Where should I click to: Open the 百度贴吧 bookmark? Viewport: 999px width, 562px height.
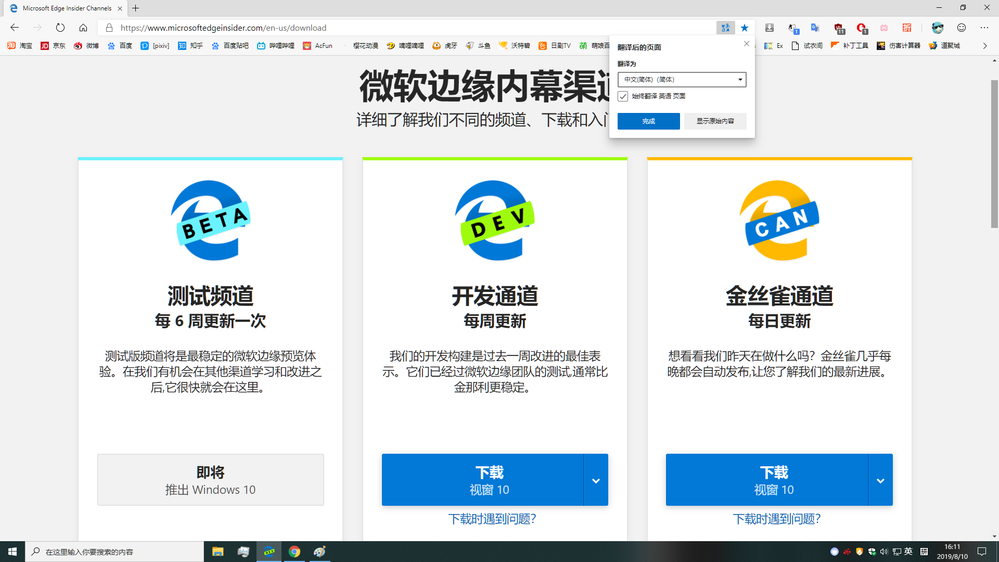pos(230,46)
